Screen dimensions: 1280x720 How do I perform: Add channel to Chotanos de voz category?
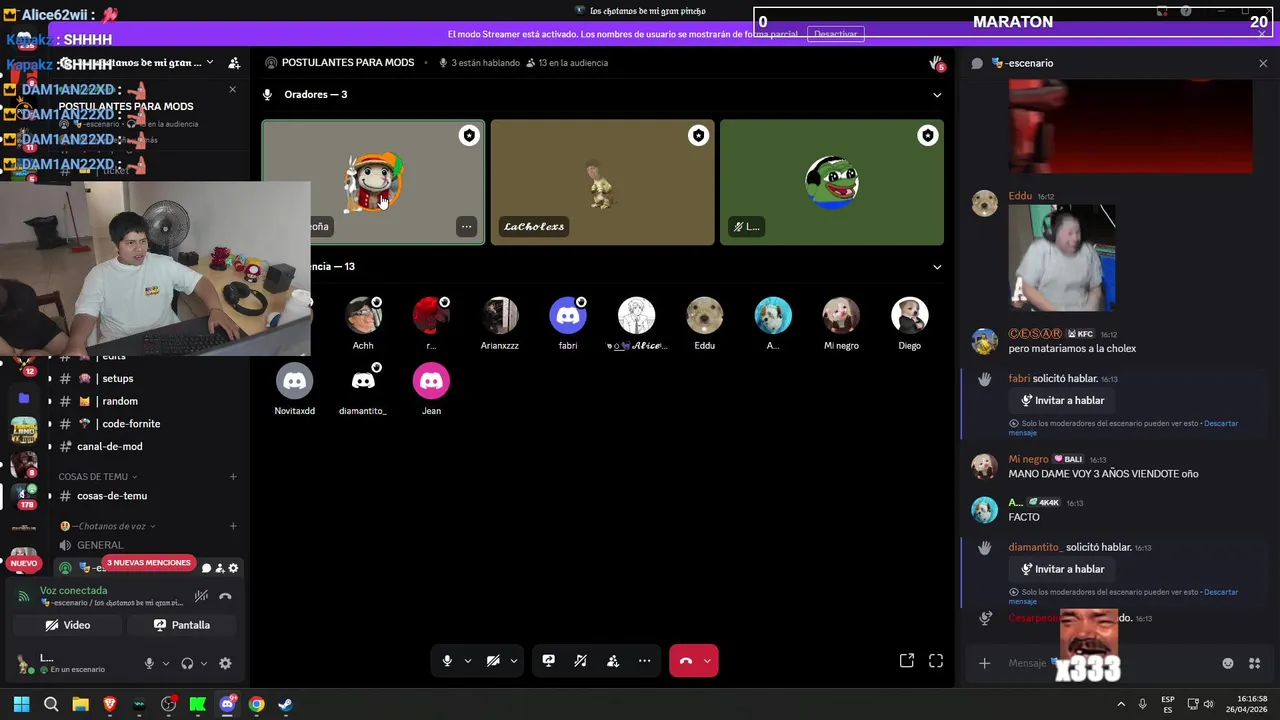pyautogui.click(x=233, y=526)
